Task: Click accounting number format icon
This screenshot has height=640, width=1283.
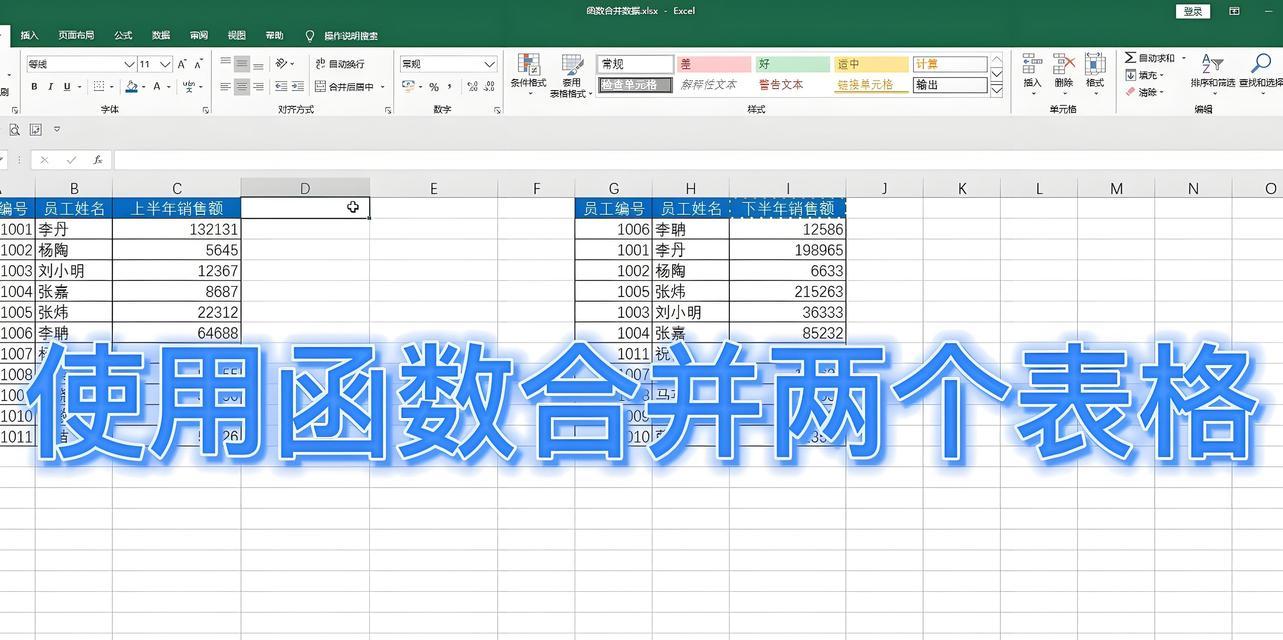Action: coord(407,87)
